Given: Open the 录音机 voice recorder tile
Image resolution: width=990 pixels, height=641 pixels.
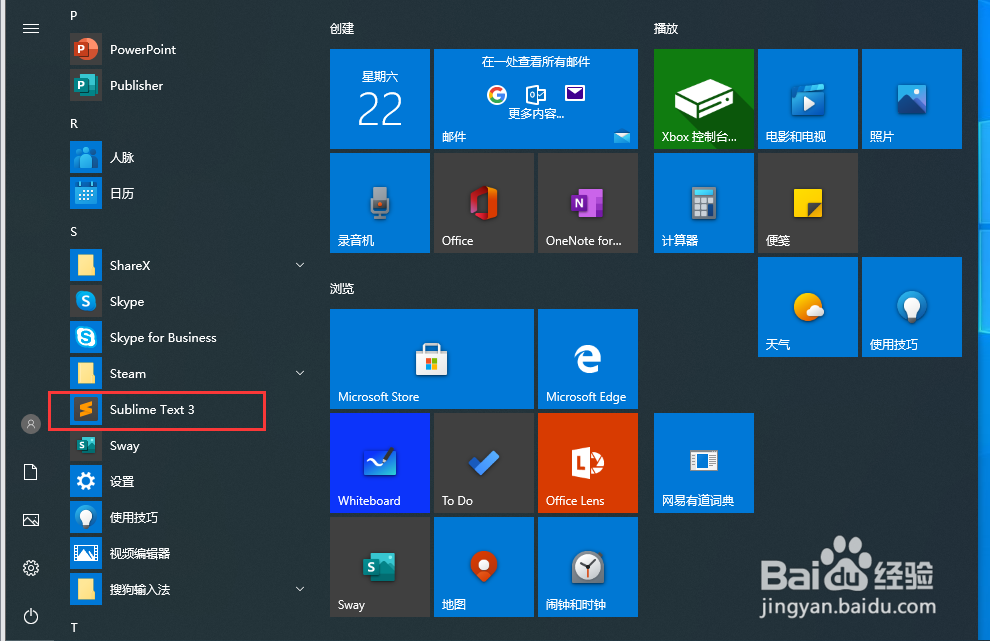Looking at the screenshot, I should click(x=380, y=203).
